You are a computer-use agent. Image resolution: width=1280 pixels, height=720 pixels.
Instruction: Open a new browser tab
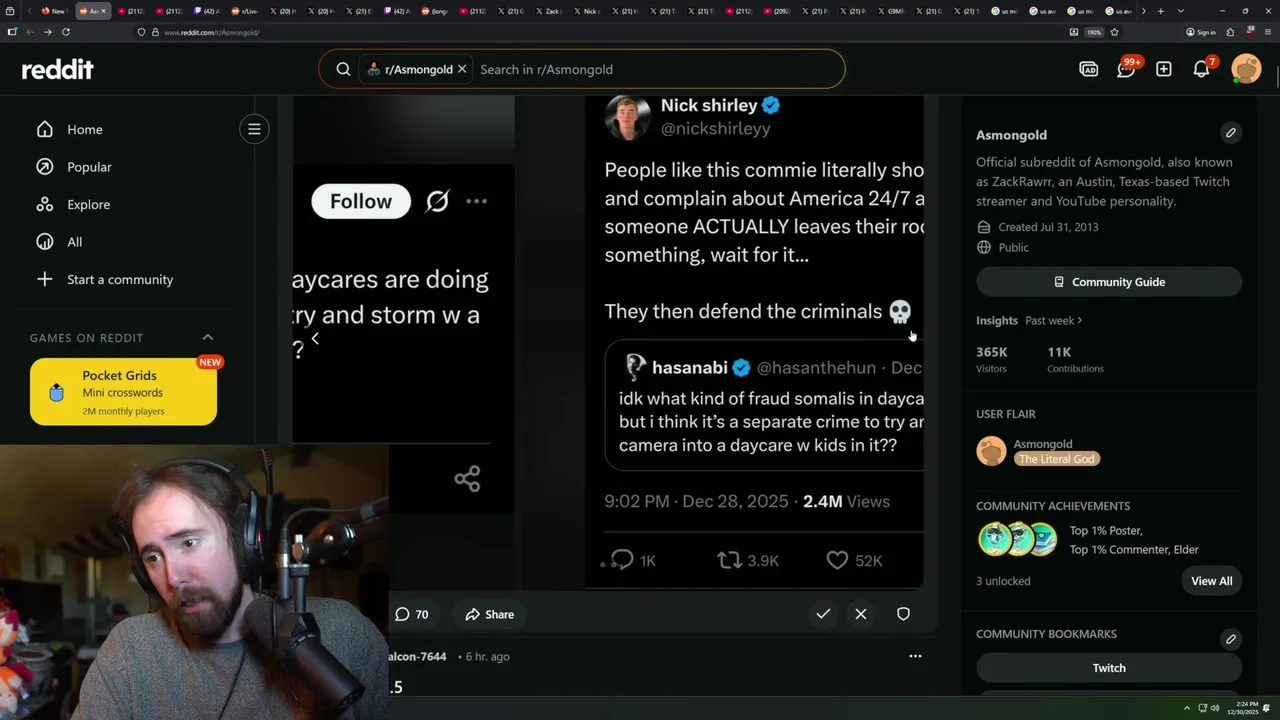1160,11
